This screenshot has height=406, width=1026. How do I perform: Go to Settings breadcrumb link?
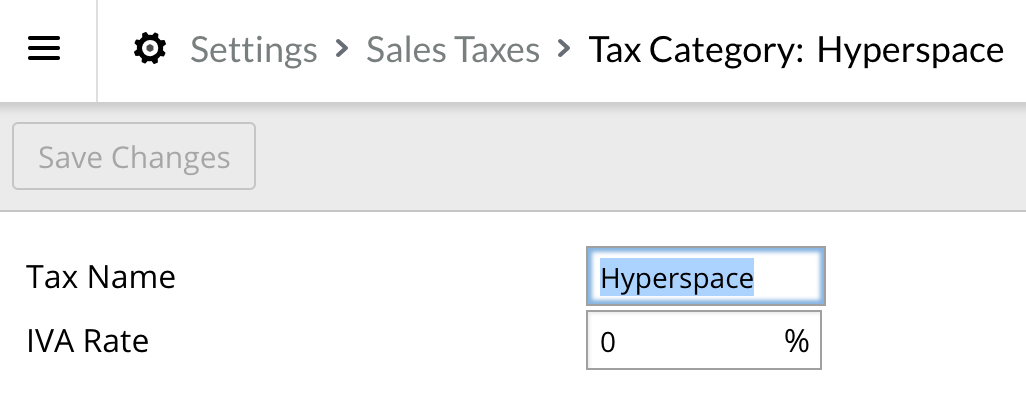[x=253, y=49]
